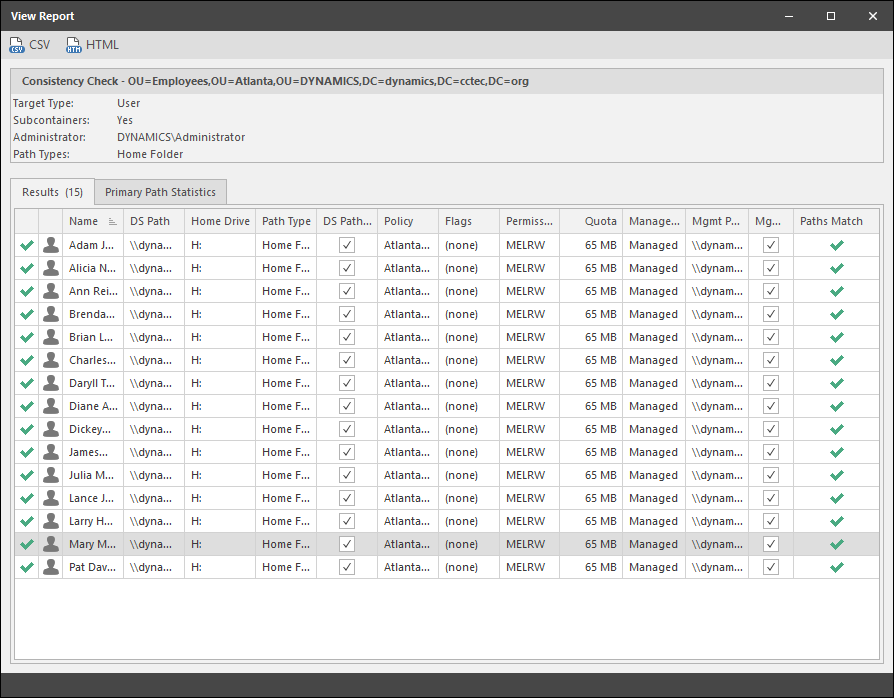Click the user icon for Adam J. row
Viewport: 894px width, 698px height.
(x=51, y=245)
